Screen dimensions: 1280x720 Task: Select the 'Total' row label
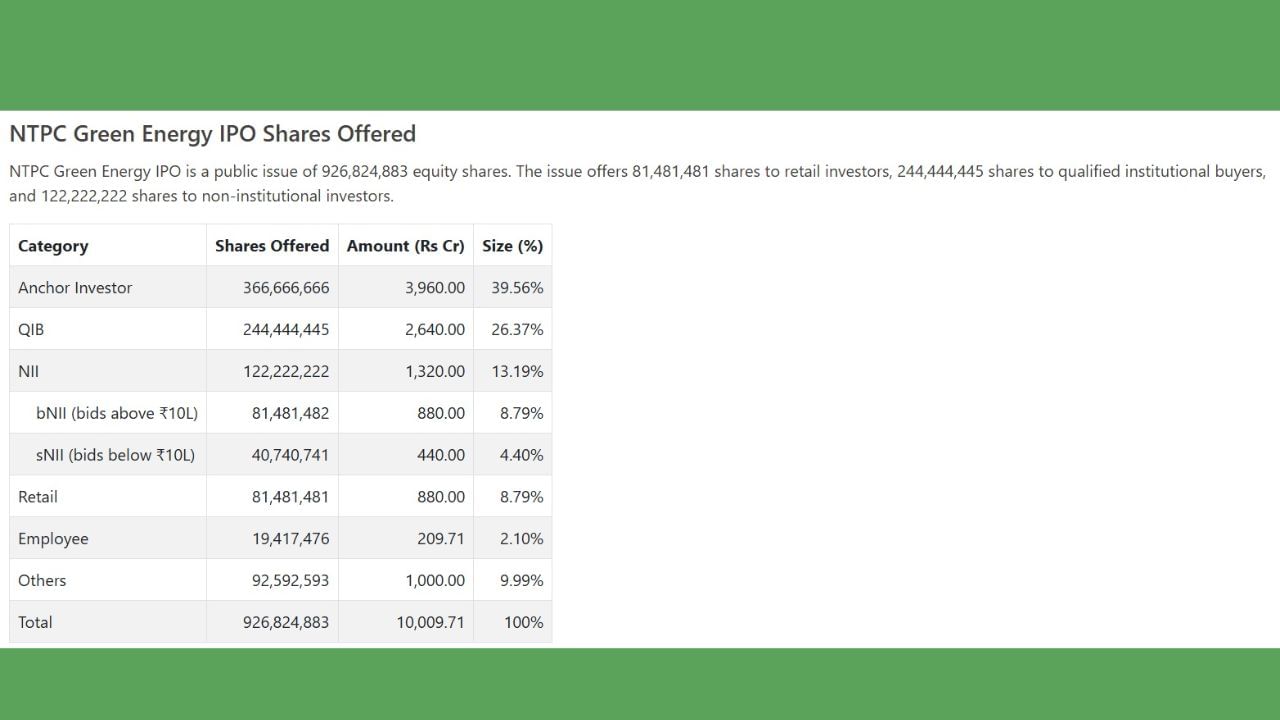coord(35,622)
